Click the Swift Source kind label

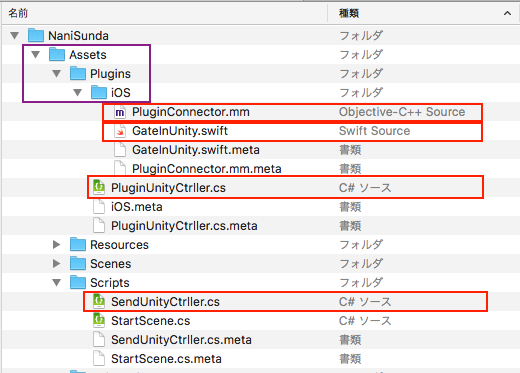pos(374,131)
